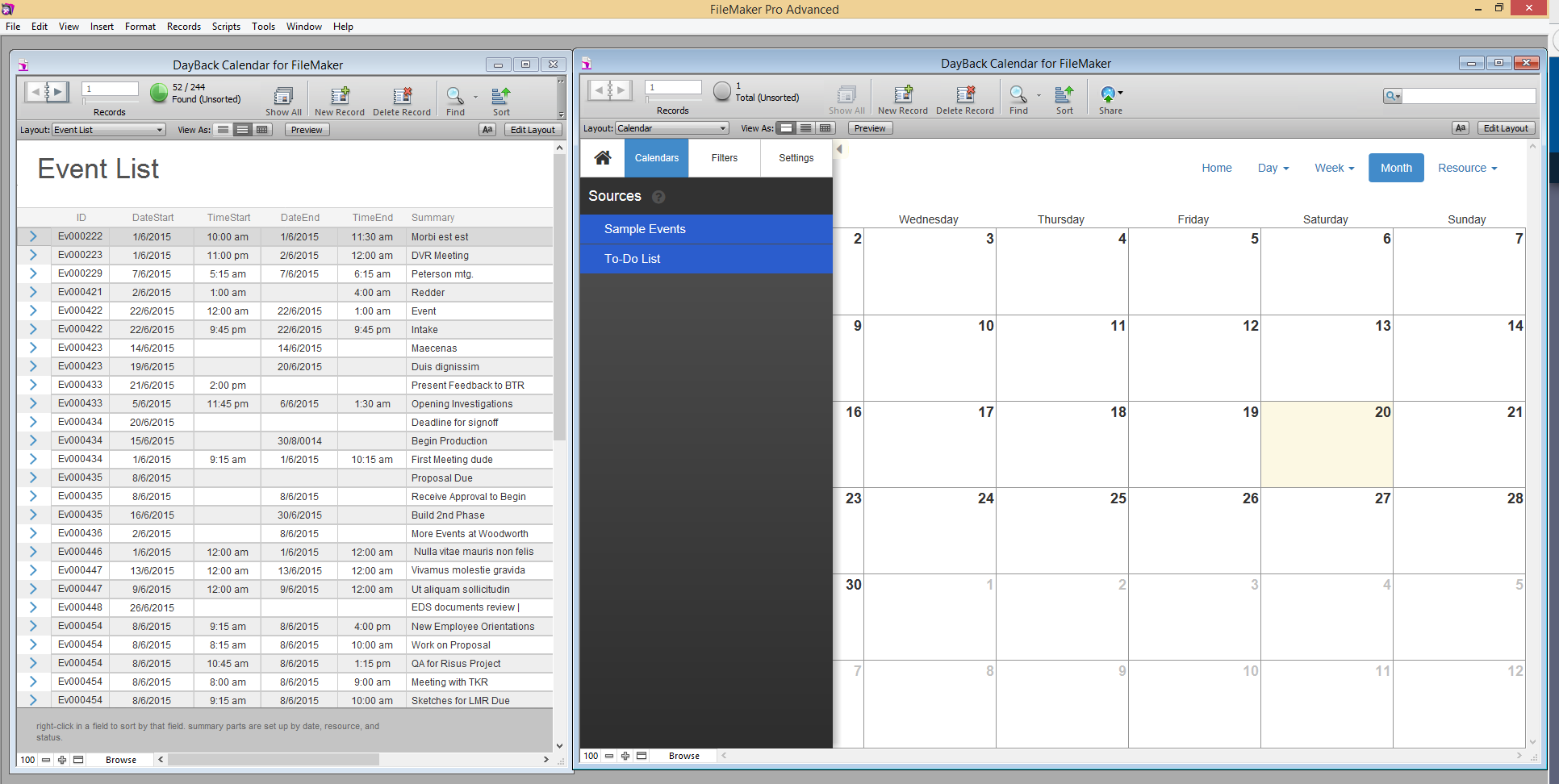Click the record book navigation icon in Calendar window
The image size is (1559, 784).
click(609, 90)
